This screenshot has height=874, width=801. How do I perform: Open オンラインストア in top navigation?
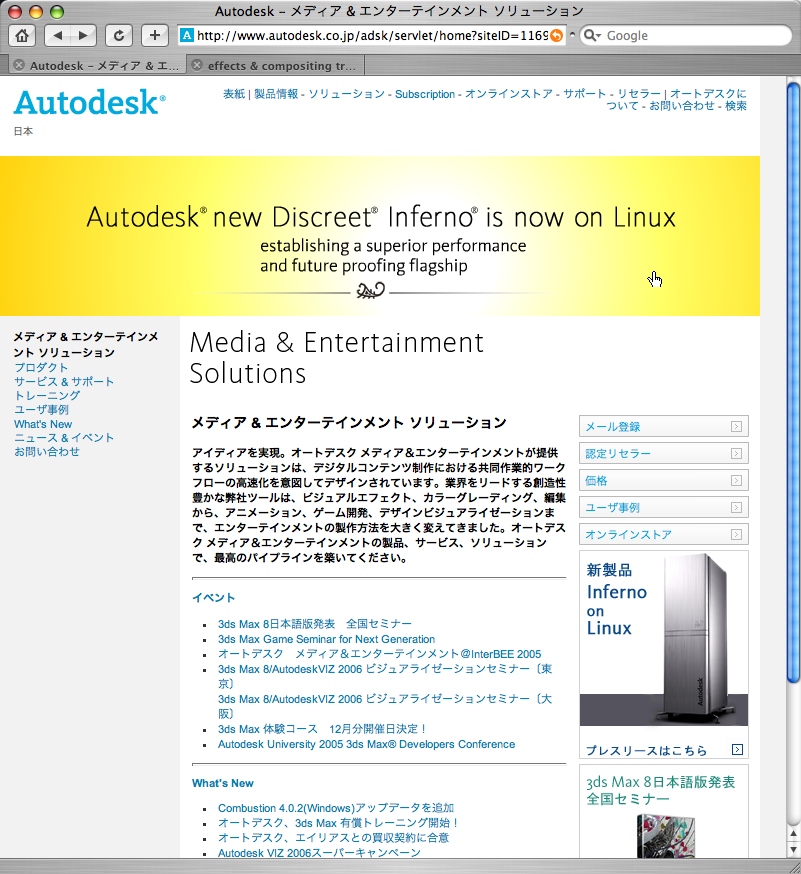click(x=509, y=94)
